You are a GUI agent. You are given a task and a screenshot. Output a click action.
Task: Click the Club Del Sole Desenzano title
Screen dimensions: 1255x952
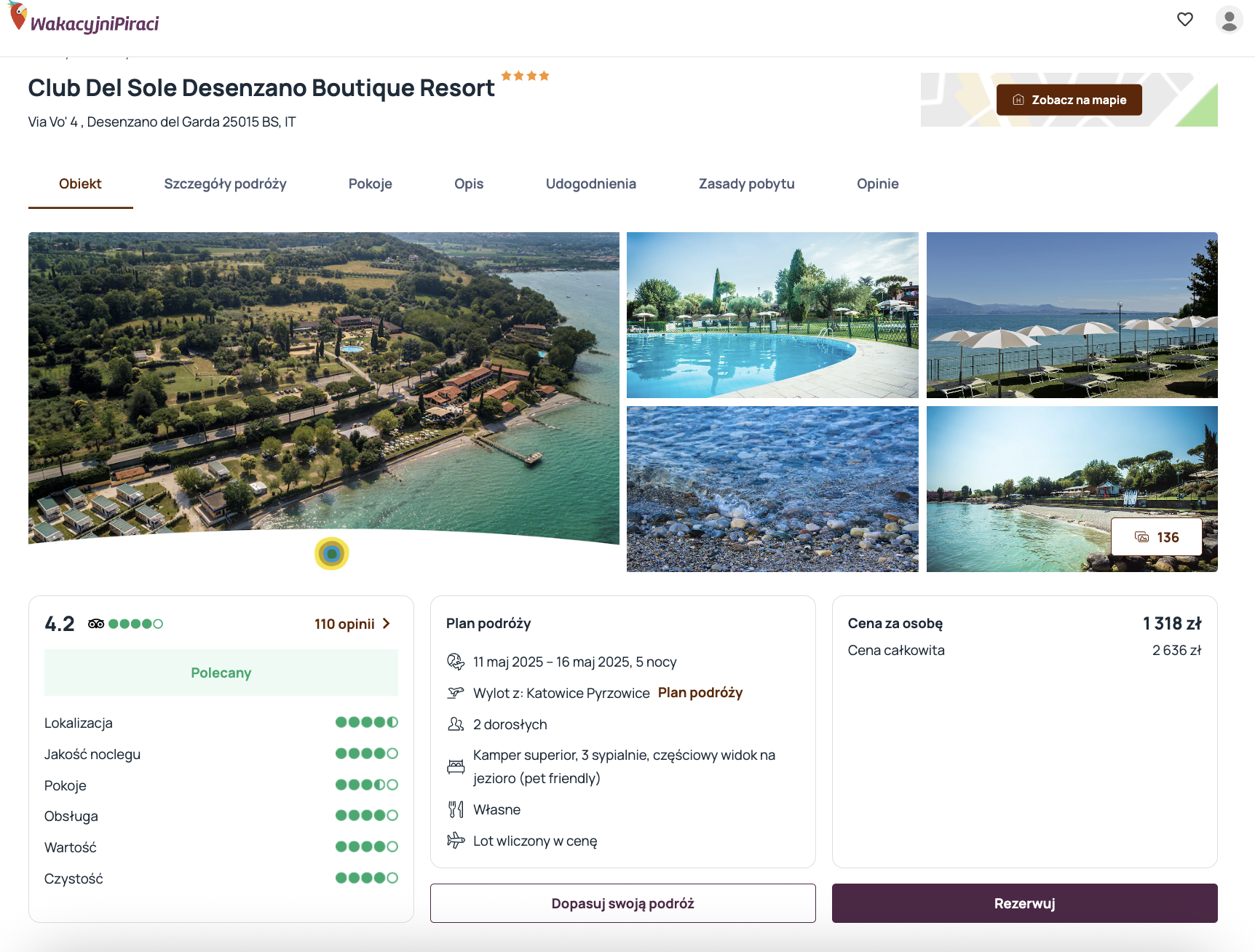point(261,88)
